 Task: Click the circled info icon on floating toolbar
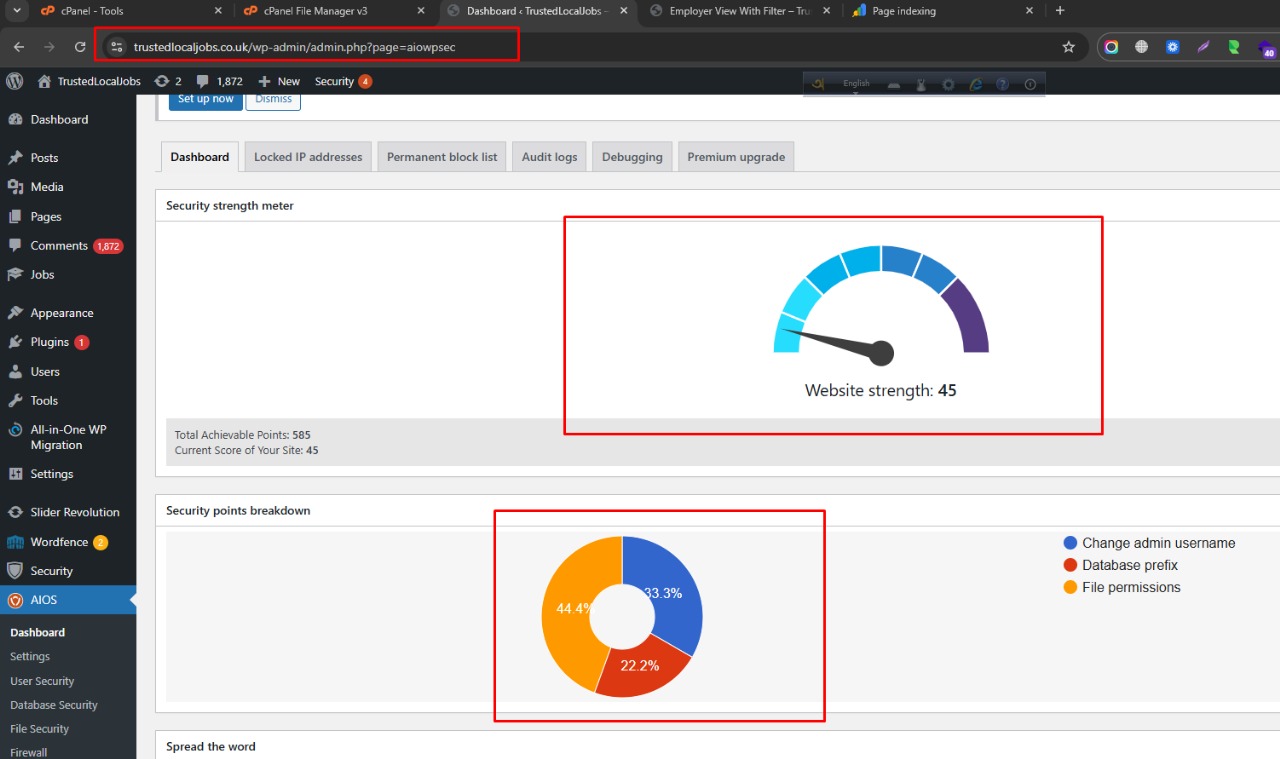tap(1030, 85)
